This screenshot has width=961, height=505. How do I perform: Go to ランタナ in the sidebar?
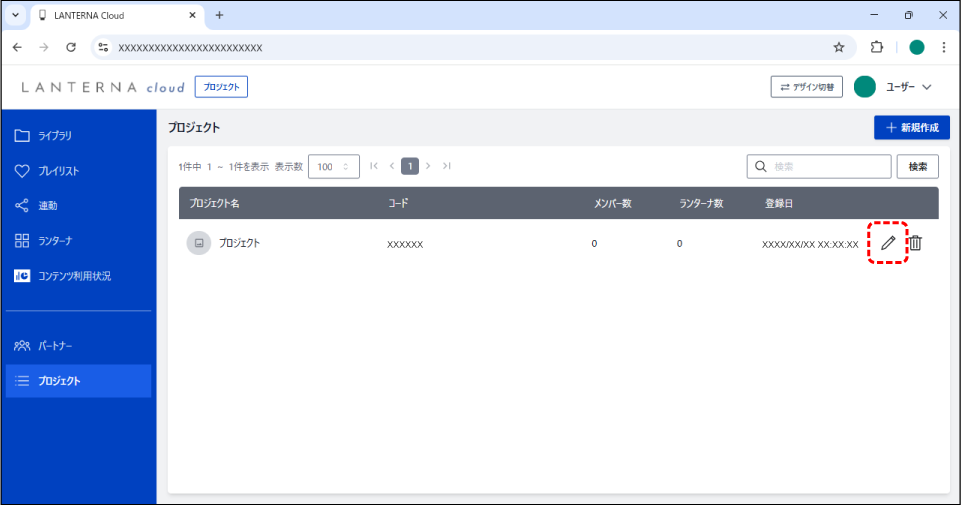tap(55, 241)
